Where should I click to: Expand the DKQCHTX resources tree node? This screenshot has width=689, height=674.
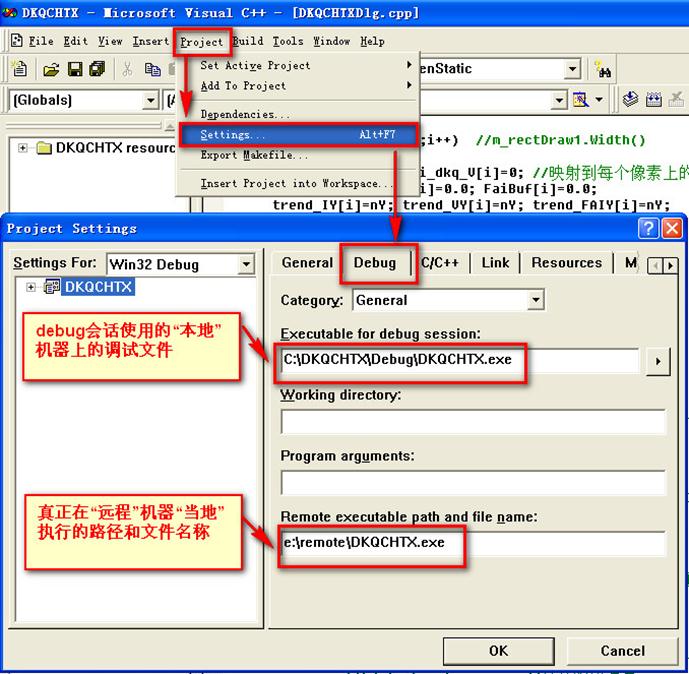click(22, 148)
